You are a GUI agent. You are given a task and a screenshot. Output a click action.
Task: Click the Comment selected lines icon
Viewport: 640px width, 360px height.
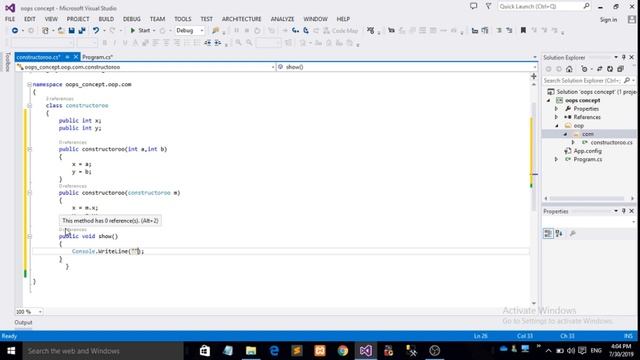[499, 31]
